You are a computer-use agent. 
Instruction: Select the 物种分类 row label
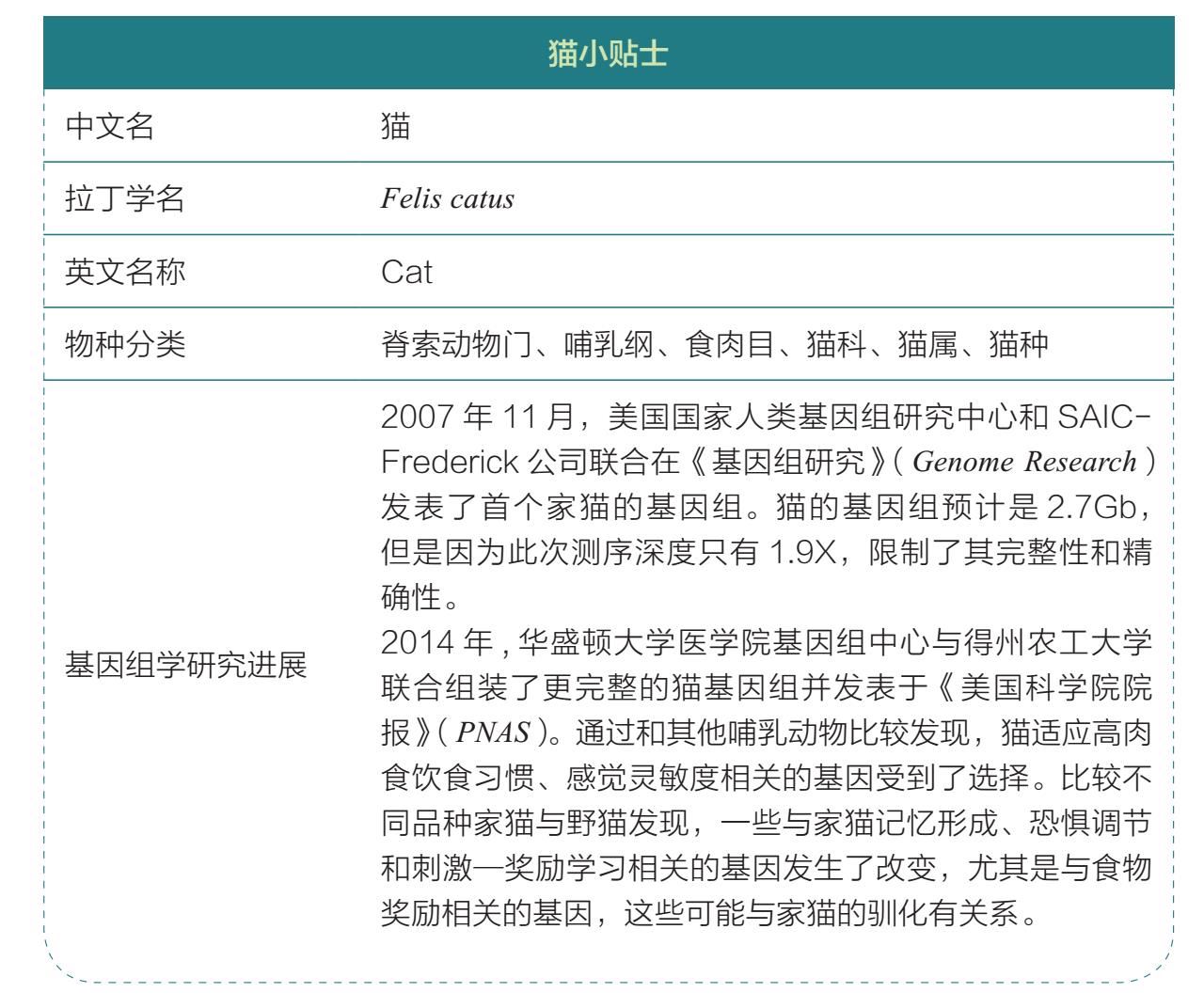(124, 344)
